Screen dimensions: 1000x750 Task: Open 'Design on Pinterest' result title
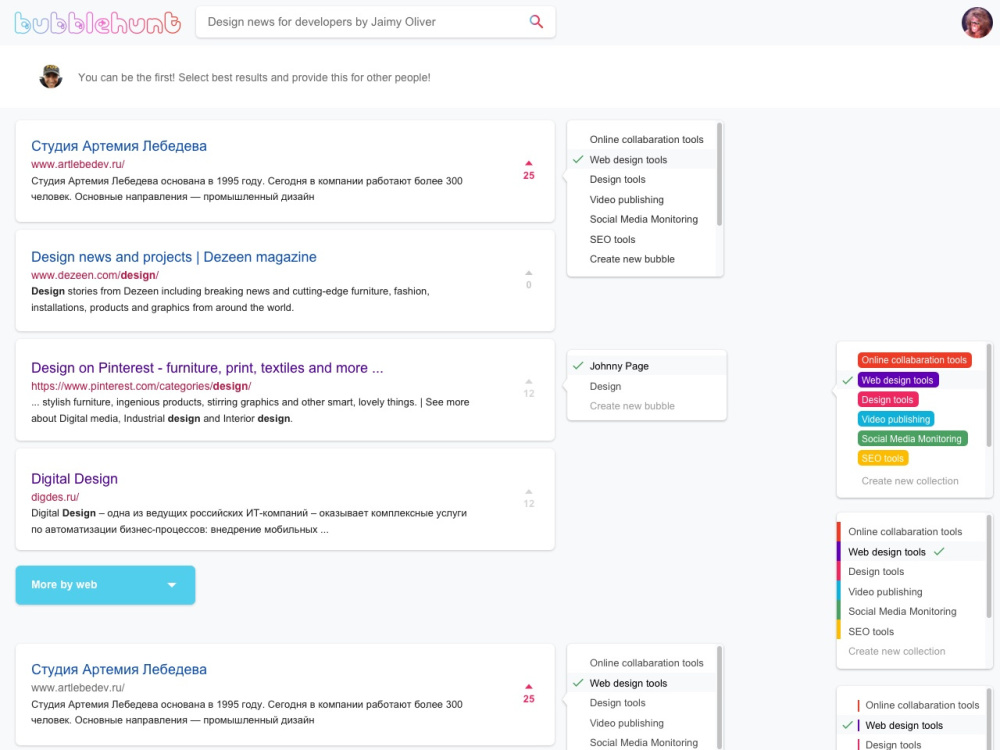(207, 368)
